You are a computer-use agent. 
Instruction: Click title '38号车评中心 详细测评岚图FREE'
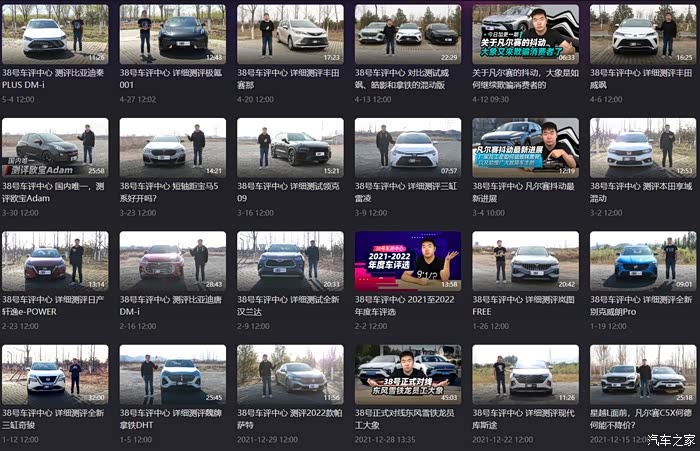(x=524, y=305)
